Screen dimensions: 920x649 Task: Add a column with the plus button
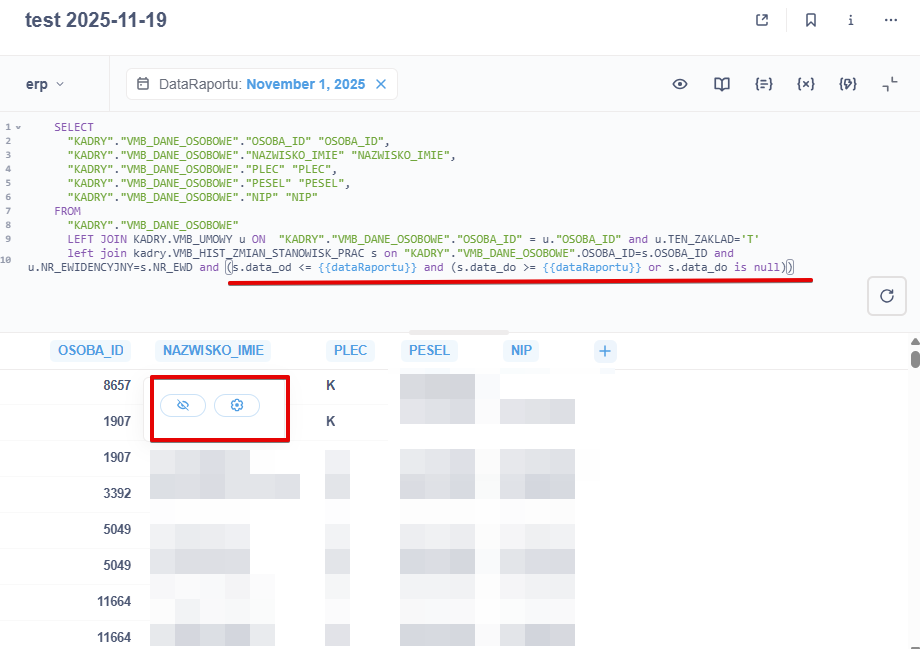coord(605,350)
